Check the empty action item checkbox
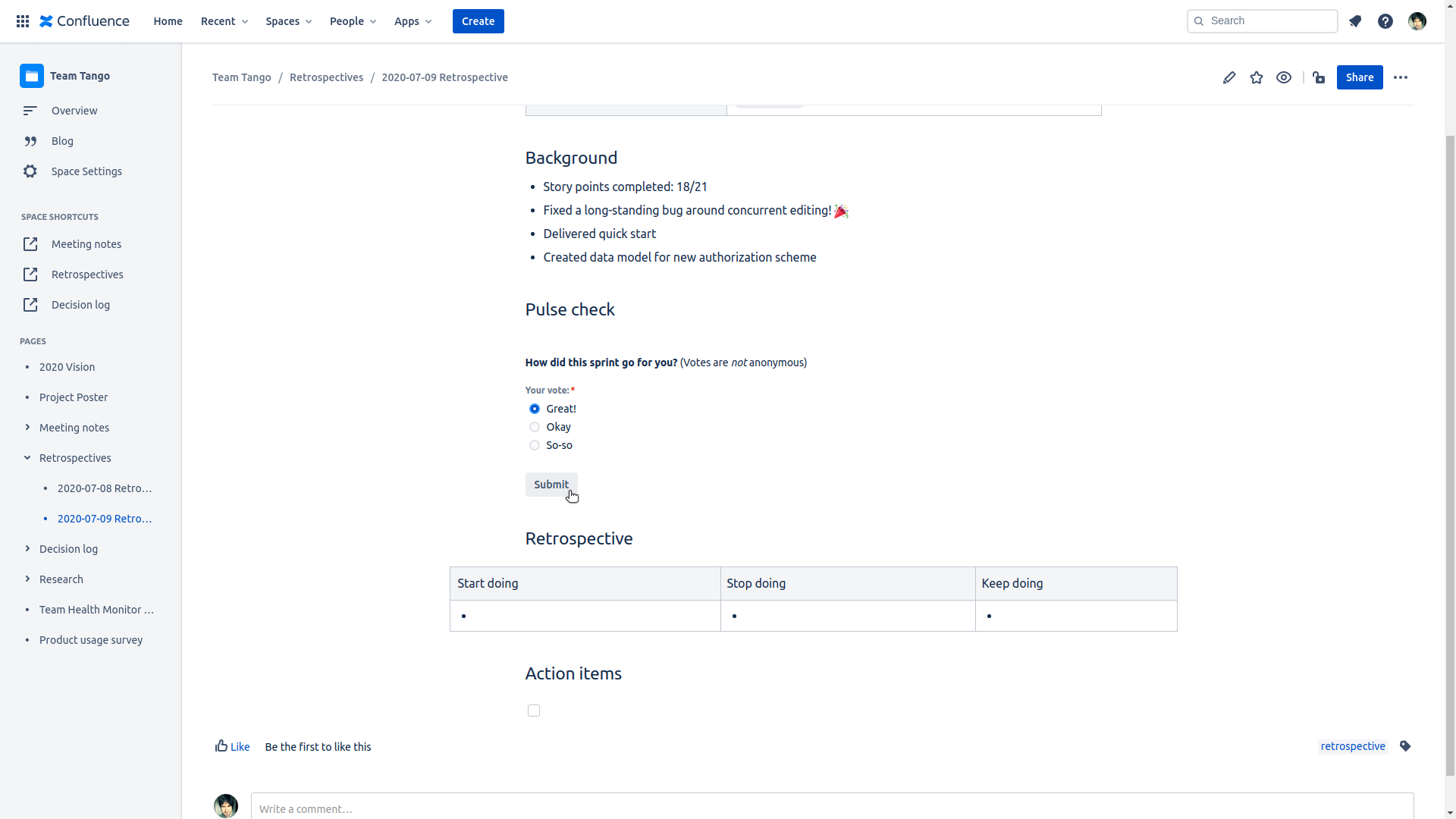Image resolution: width=1456 pixels, height=819 pixels. pos(534,711)
